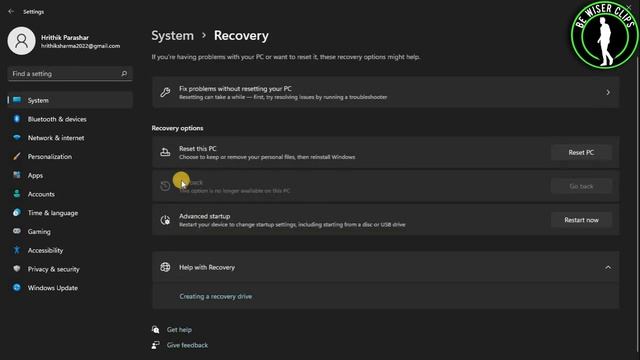Click the Personalization brush icon
The width and height of the screenshot is (640, 360).
click(x=17, y=156)
